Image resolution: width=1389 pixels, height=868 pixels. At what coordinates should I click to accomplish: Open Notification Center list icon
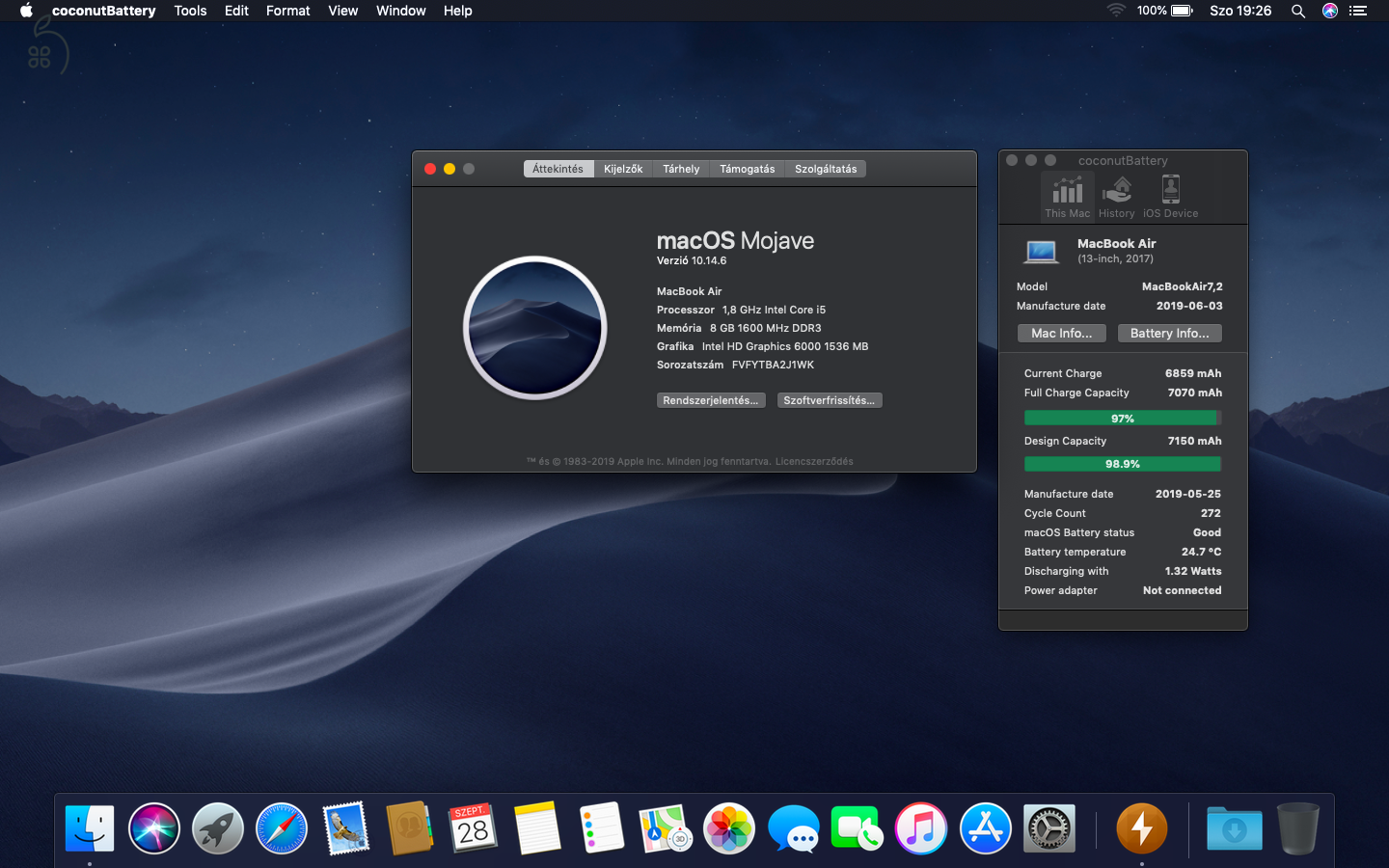pyautogui.click(x=1358, y=11)
